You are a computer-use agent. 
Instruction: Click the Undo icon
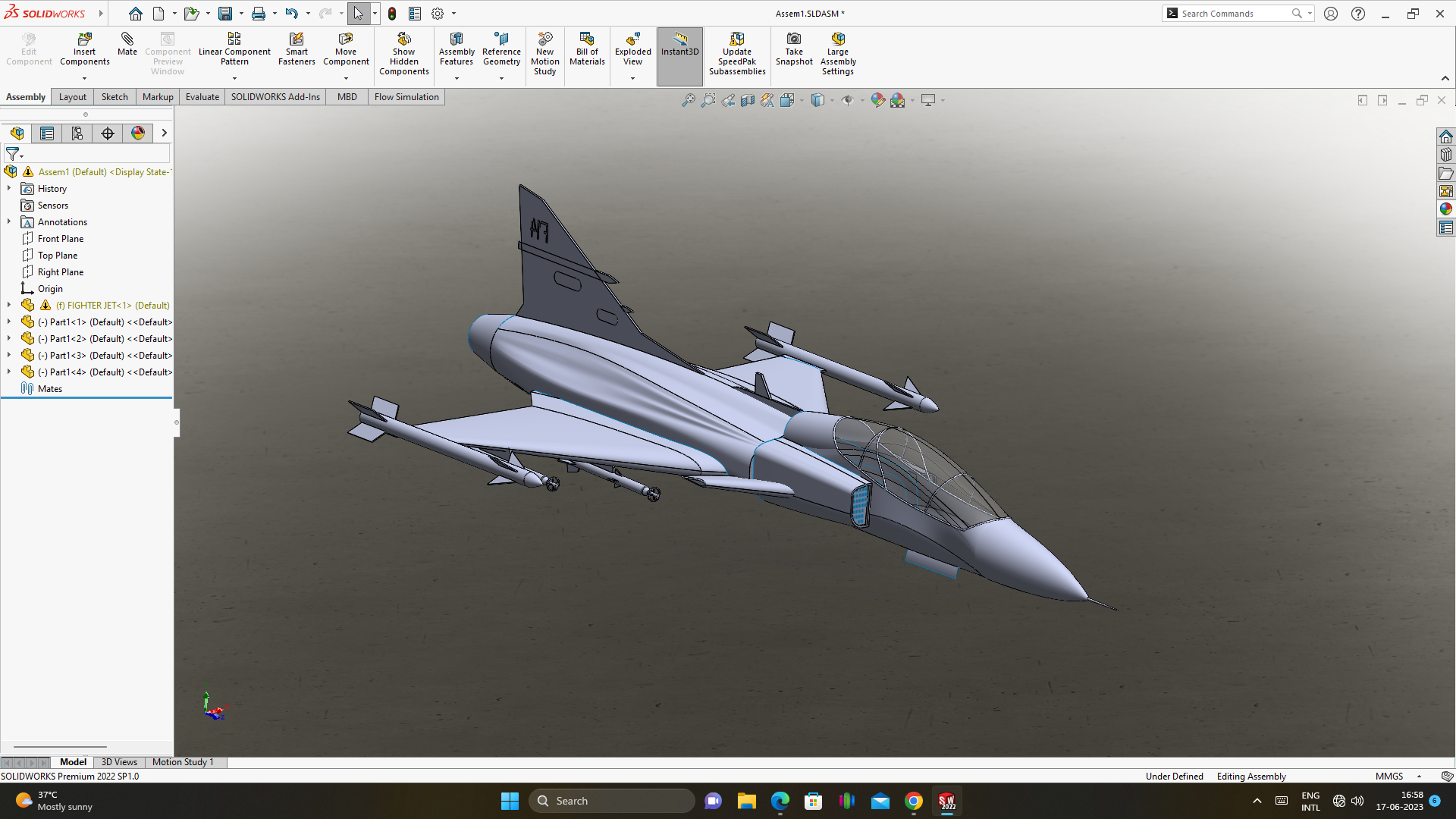[291, 14]
